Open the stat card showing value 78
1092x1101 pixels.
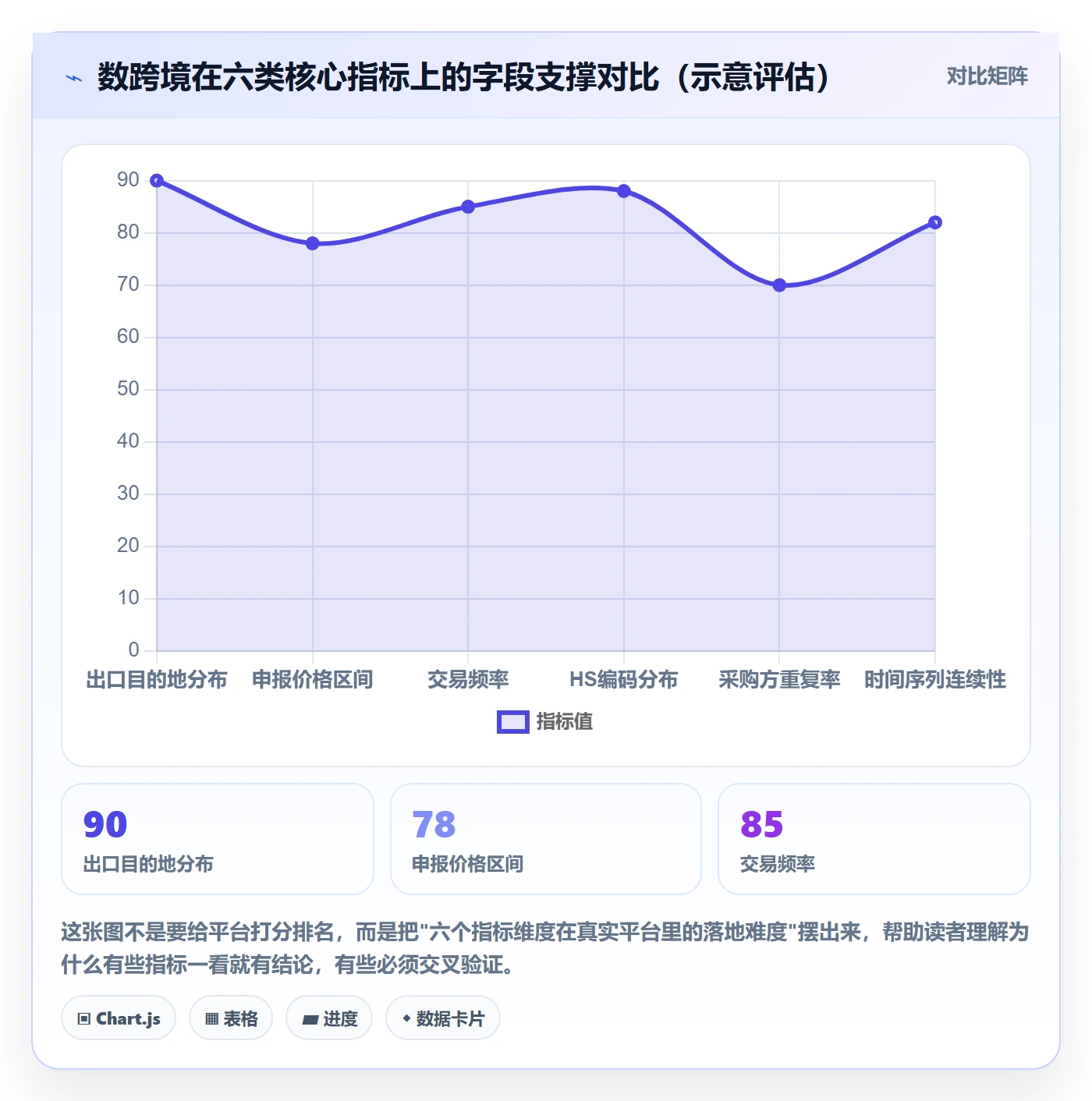[546, 839]
